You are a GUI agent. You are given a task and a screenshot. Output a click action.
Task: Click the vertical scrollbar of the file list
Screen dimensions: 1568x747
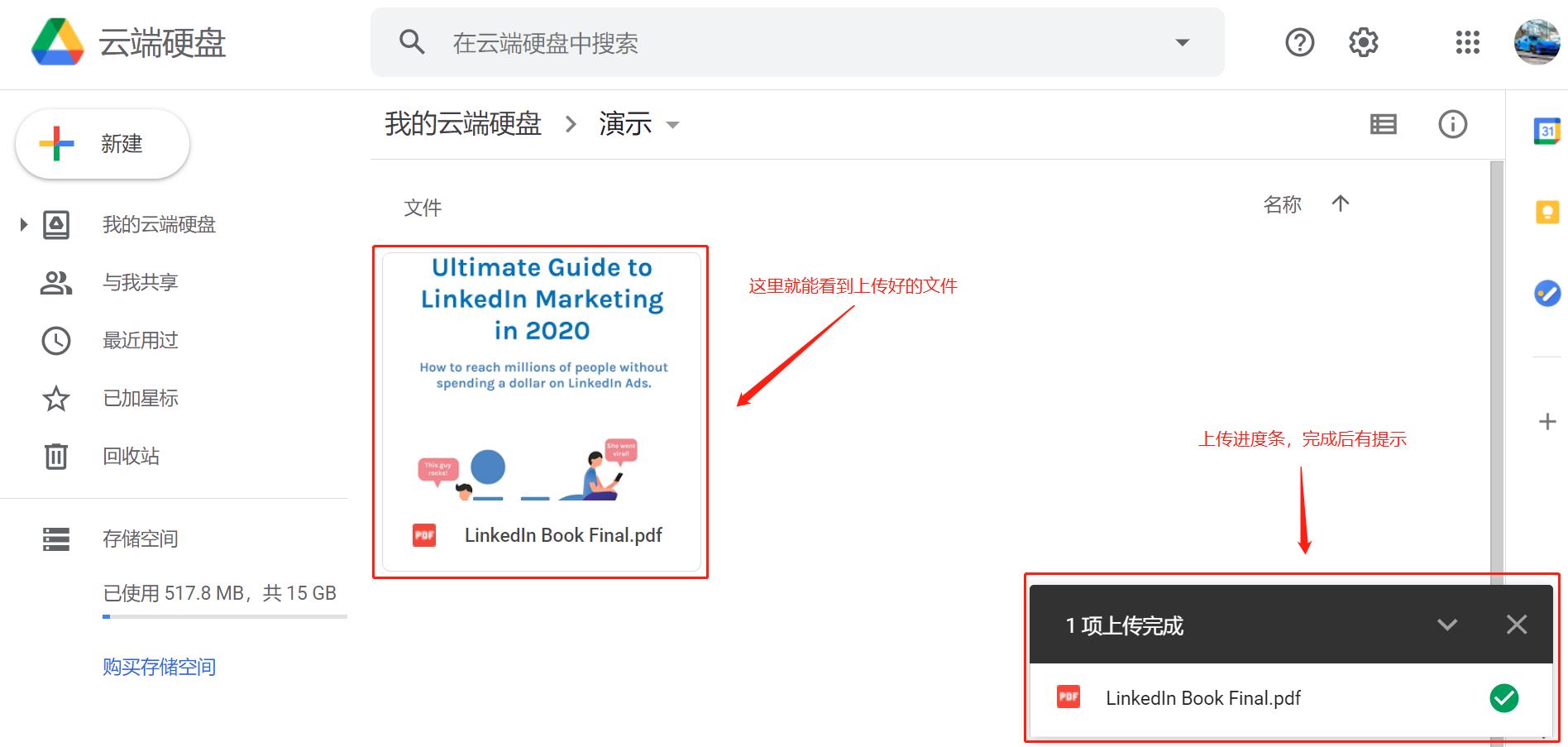[1496, 372]
